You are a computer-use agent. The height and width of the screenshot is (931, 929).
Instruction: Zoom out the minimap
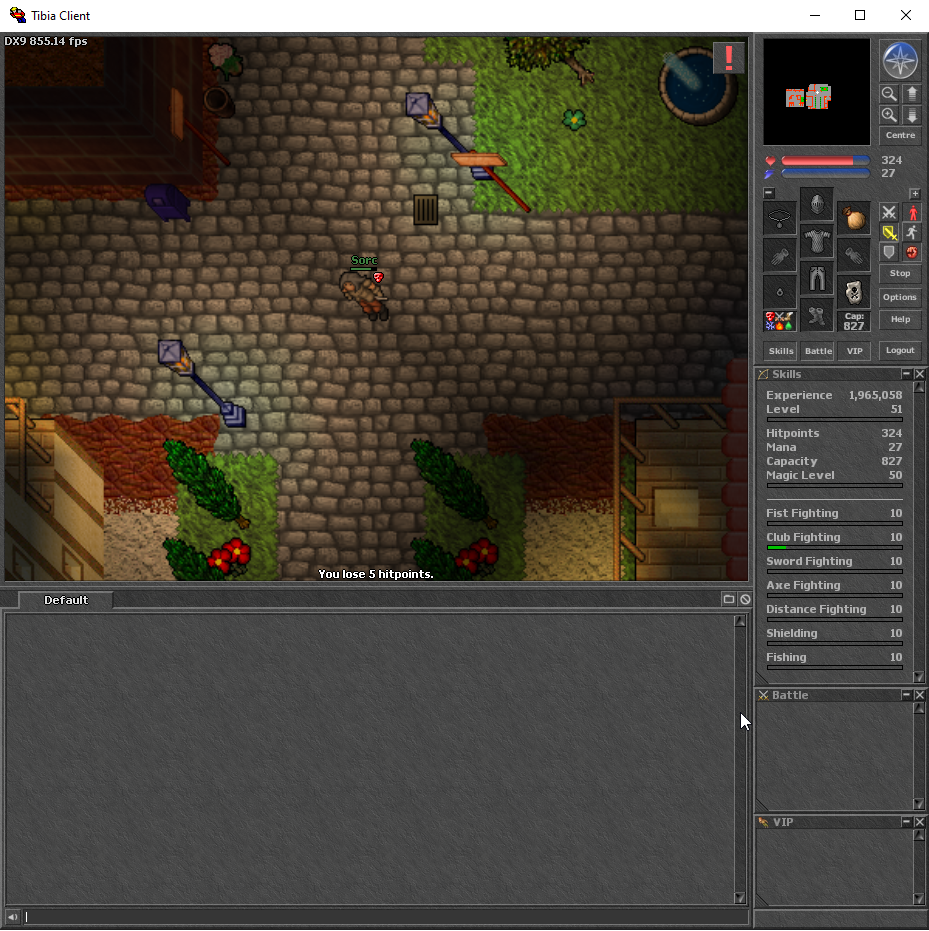coord(889,94)
